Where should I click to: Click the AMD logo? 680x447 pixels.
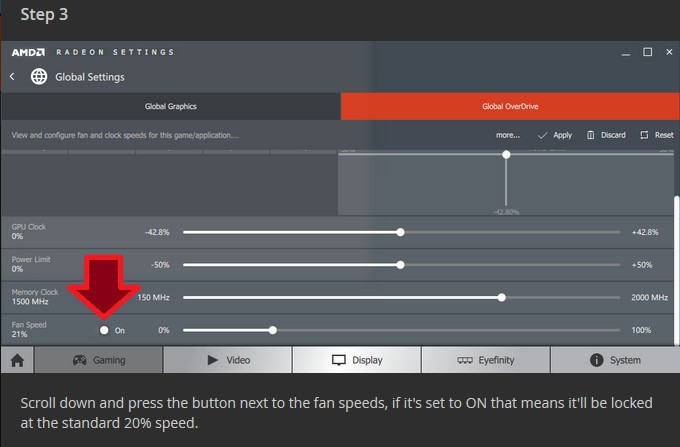point(28,52)
